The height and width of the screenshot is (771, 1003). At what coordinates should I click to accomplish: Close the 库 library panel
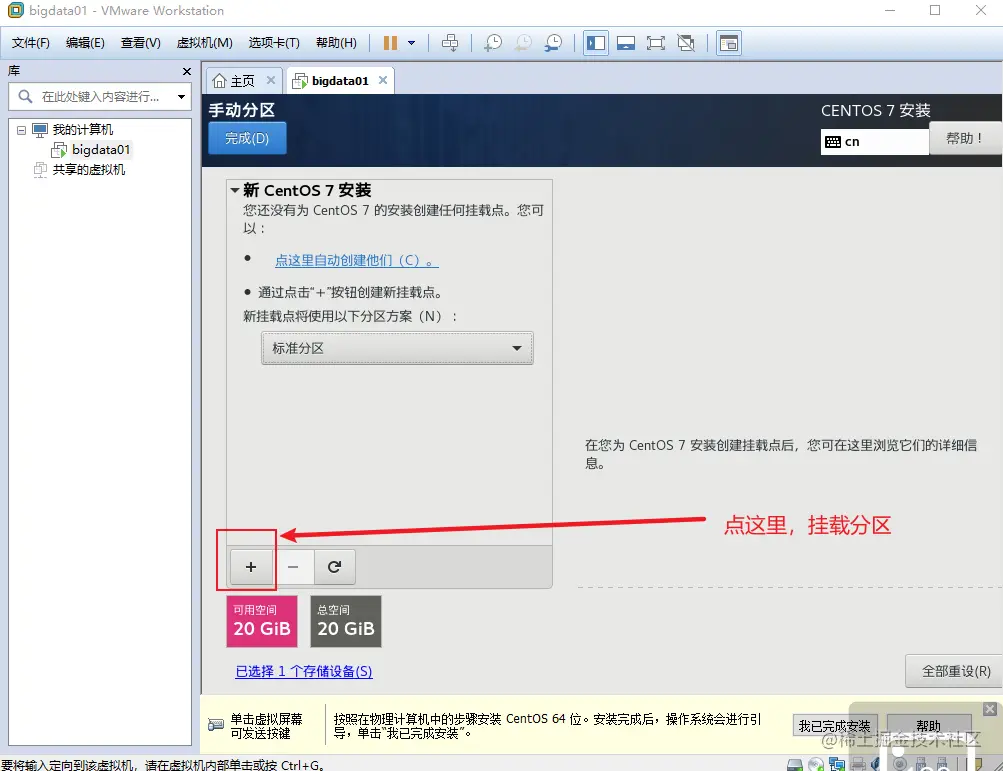[x=187, y=71]
